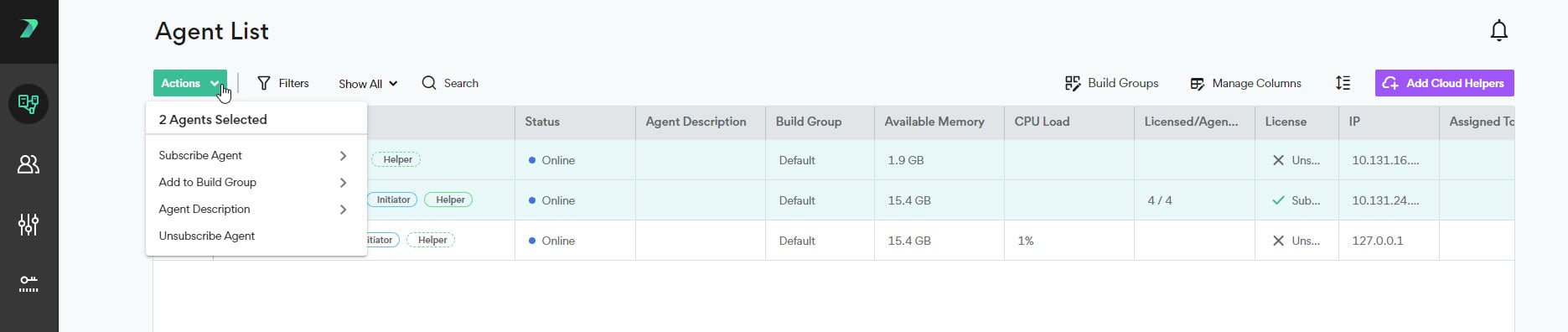Click the unsubscribed X icon for 127.0.0.1

[1278, 241]
